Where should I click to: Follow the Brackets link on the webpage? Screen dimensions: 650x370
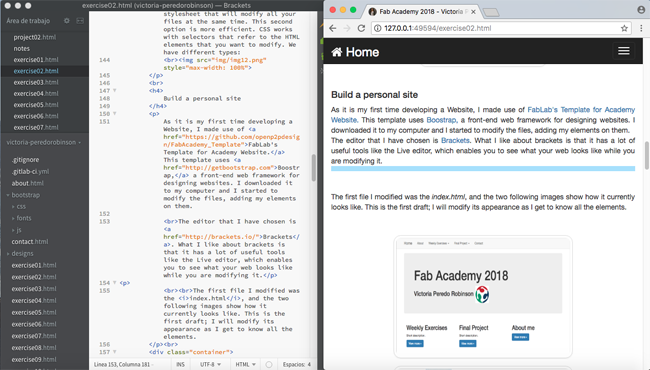tap(455, 140)
